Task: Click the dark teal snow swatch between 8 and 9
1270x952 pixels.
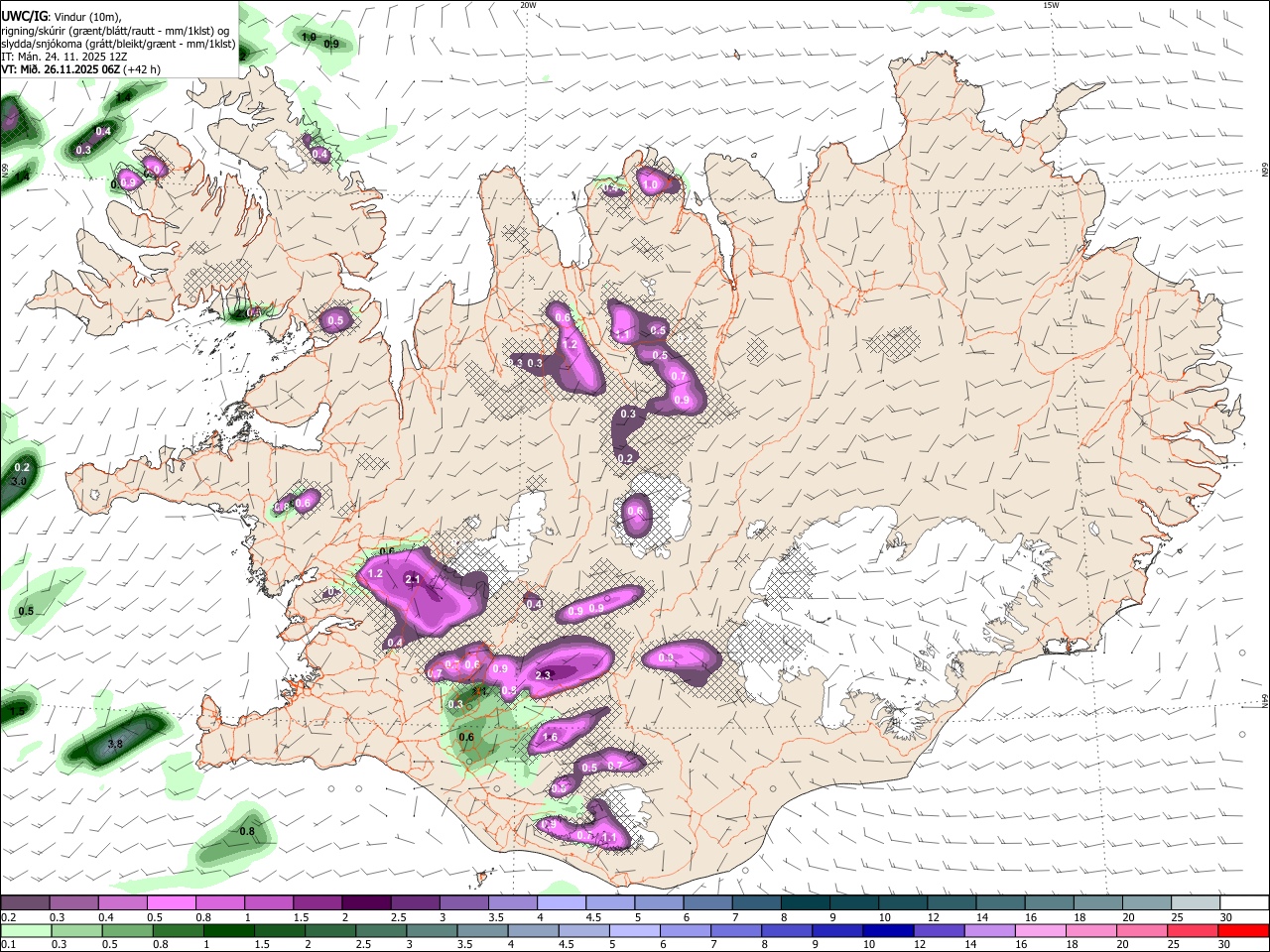Action: tap(805, 902)
